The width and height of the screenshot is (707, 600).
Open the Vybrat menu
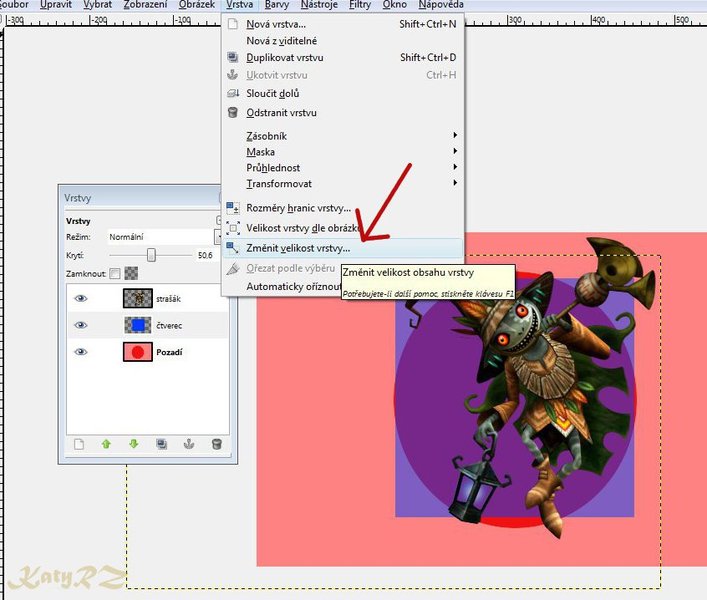point(98,5)
